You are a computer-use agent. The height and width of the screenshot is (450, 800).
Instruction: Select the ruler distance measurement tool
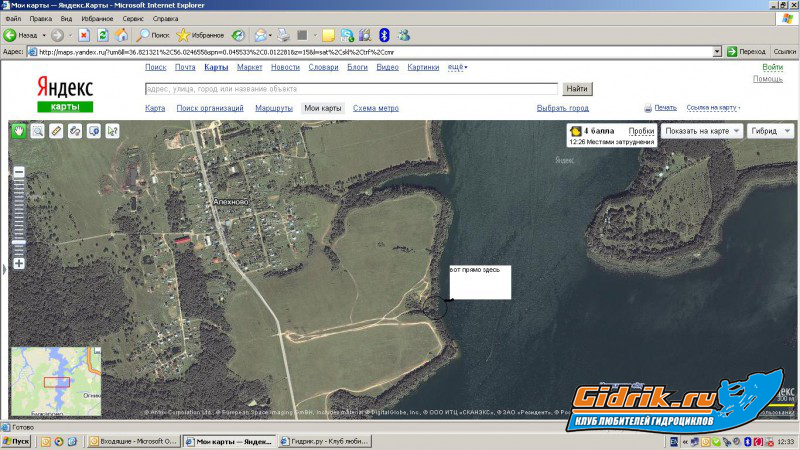[56, 130]
